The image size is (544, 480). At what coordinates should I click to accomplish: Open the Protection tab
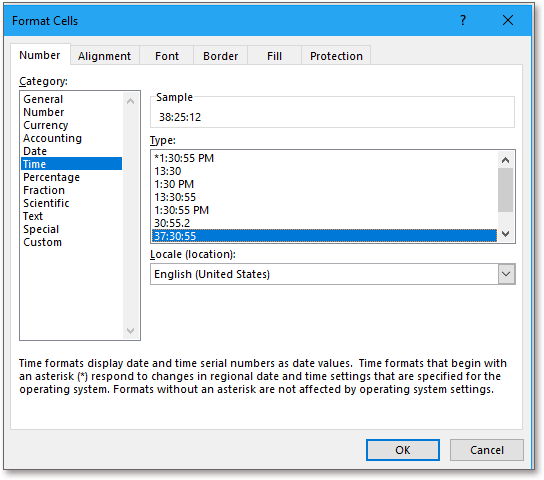(336, 56)
